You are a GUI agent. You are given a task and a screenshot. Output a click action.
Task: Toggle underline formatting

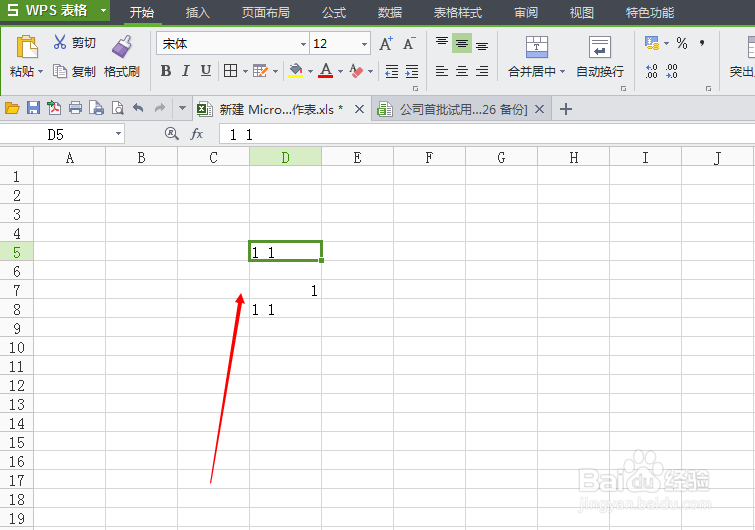click(x=206, y=71)
